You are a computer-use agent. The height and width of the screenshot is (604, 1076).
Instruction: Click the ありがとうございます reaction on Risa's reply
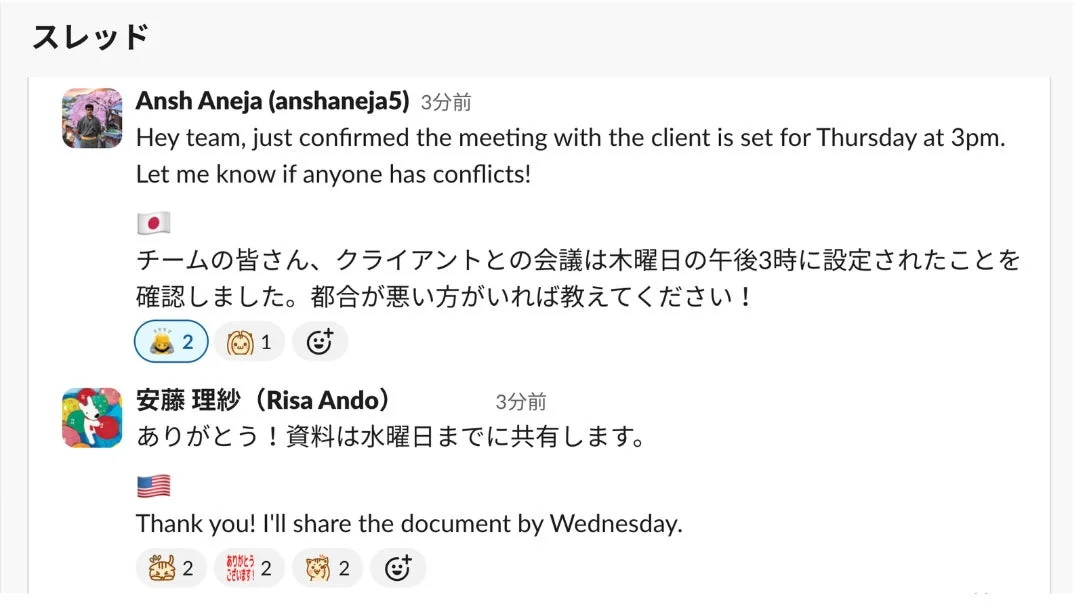coord(248,567)
